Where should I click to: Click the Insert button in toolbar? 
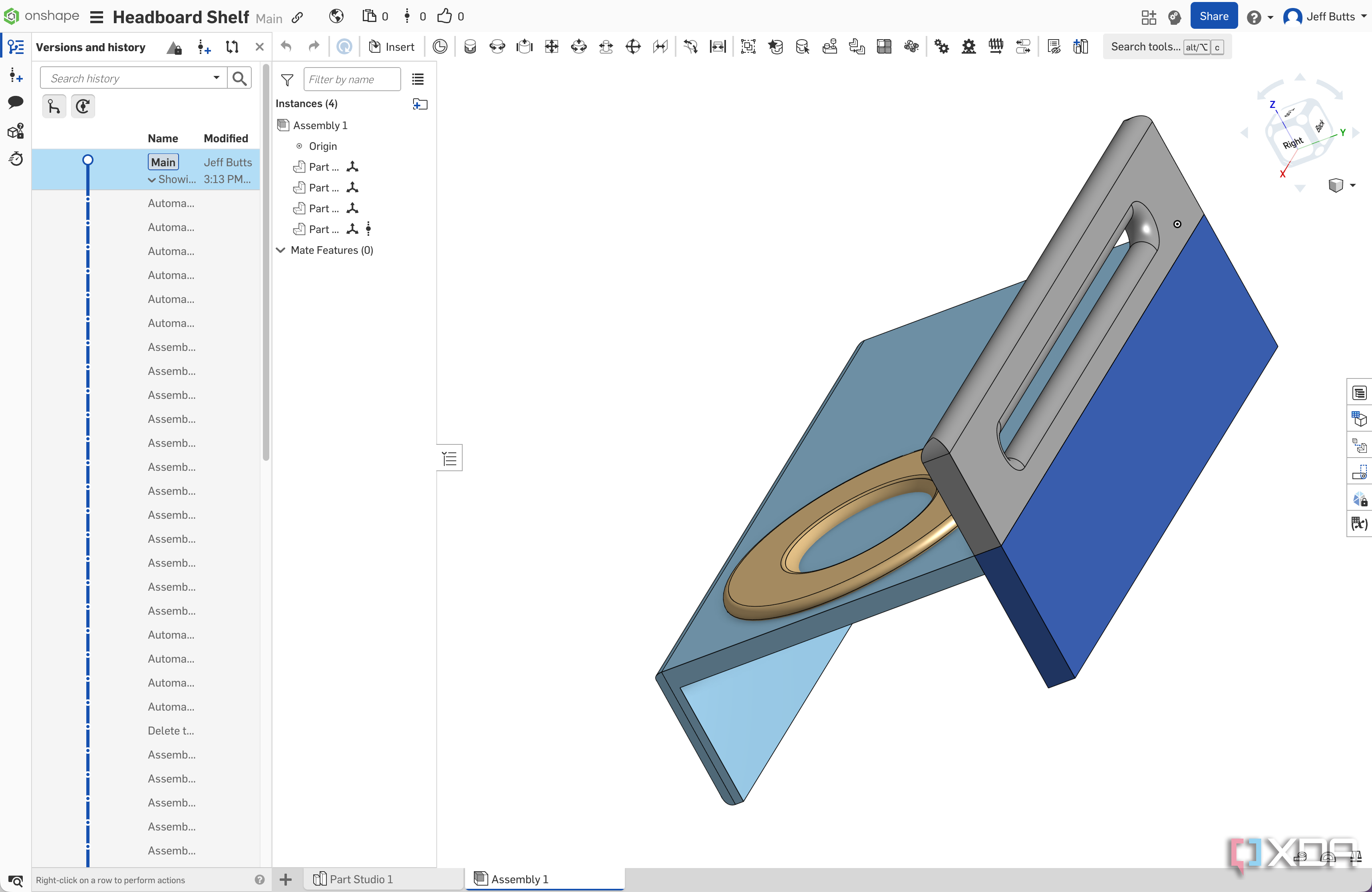pyautogui.click(x=392, y=47)
